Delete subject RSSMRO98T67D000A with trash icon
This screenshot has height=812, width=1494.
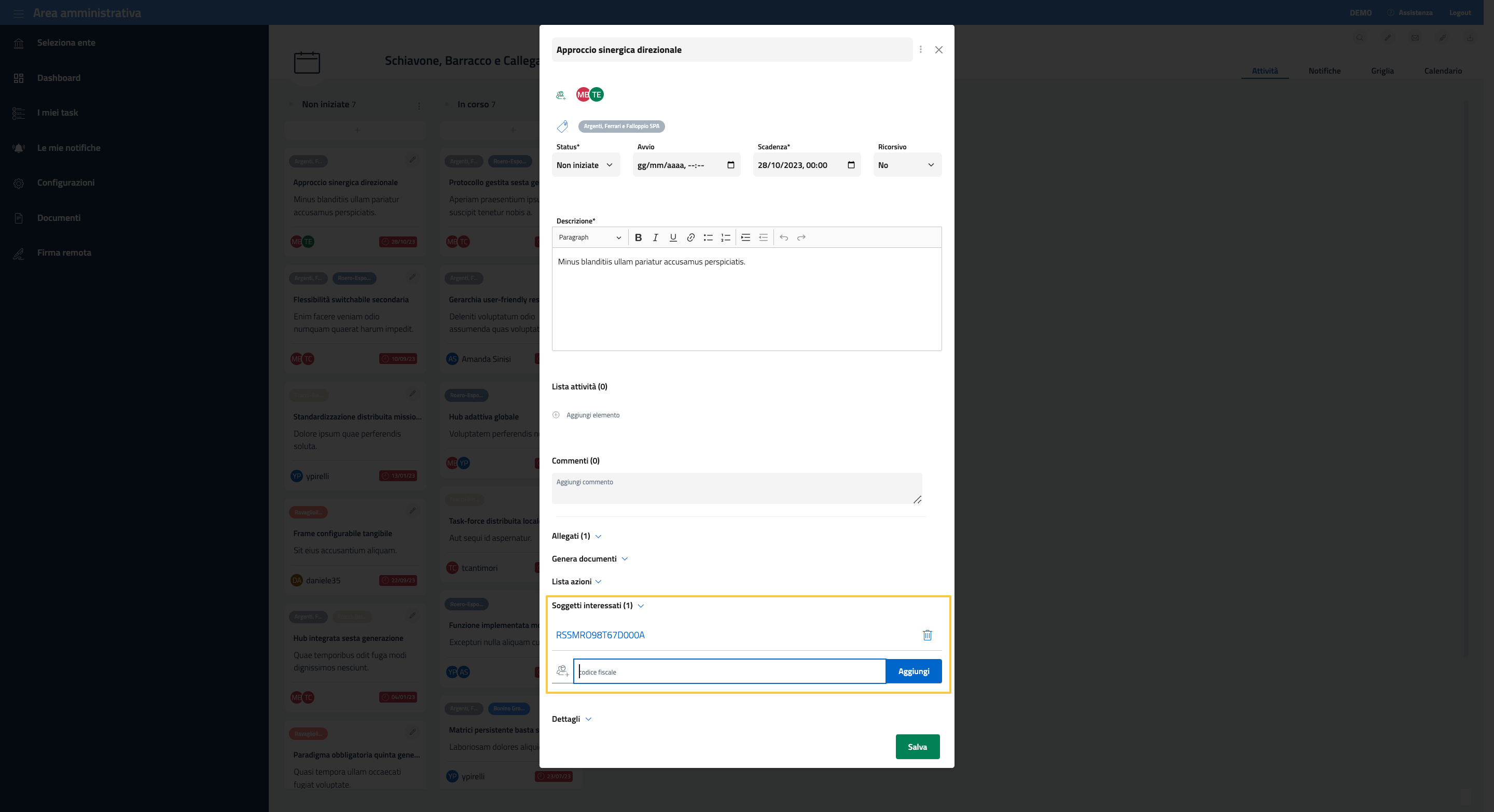point(927,635)
